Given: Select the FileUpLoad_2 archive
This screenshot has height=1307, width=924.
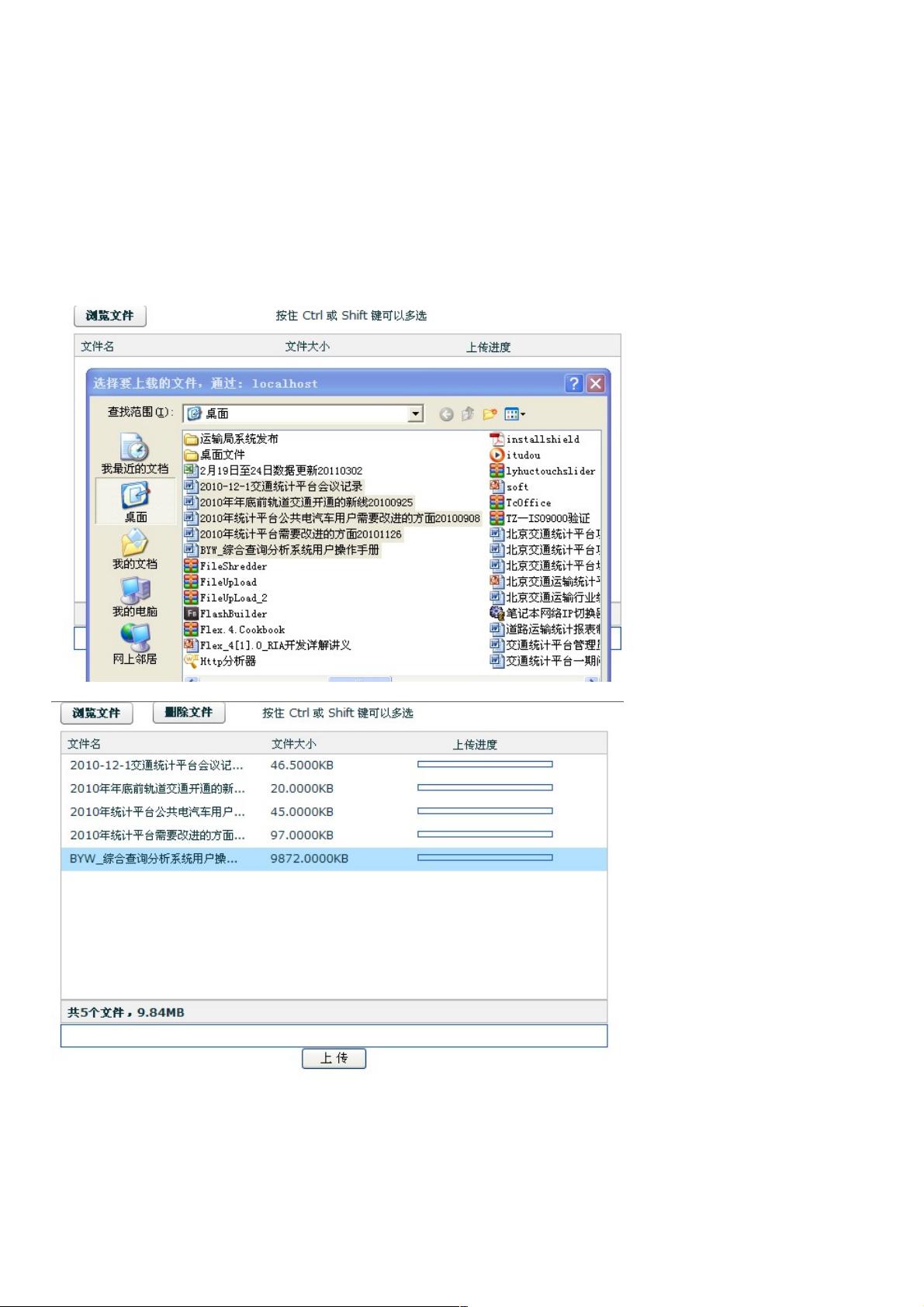Looking at the screenshot, I should click(226, 598).
